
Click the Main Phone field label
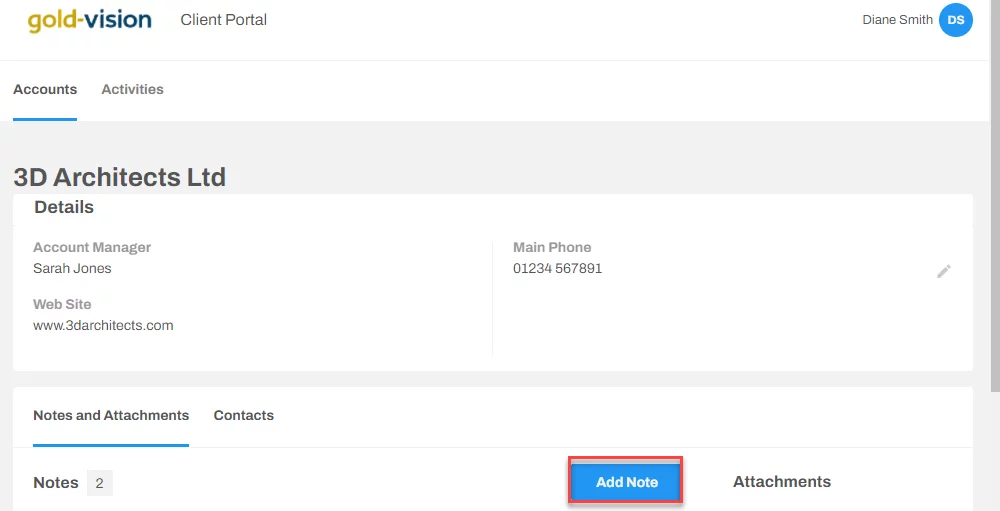pyautogui.click(x=552, y=248)
